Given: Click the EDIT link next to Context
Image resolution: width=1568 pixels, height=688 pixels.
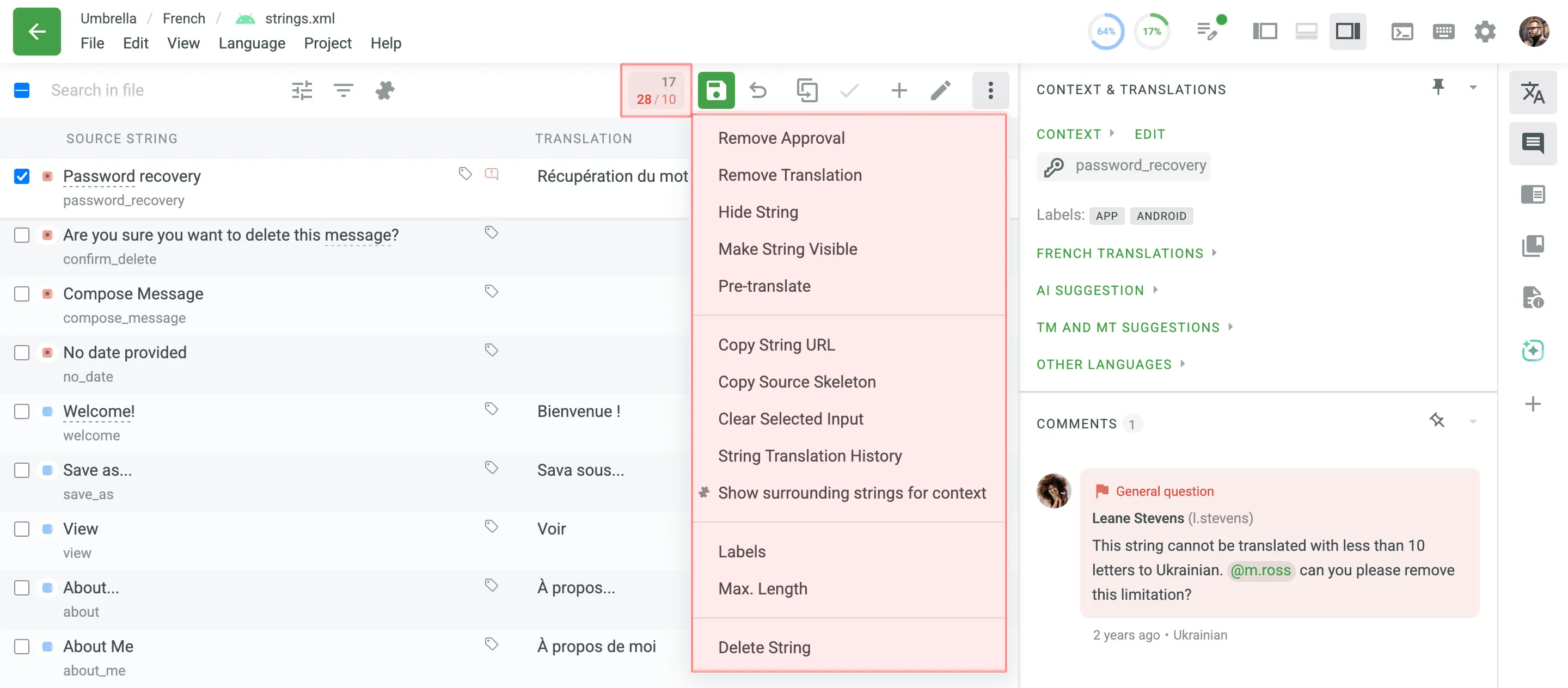Looking at the screenshot, I should click(x=1149, y=134).
